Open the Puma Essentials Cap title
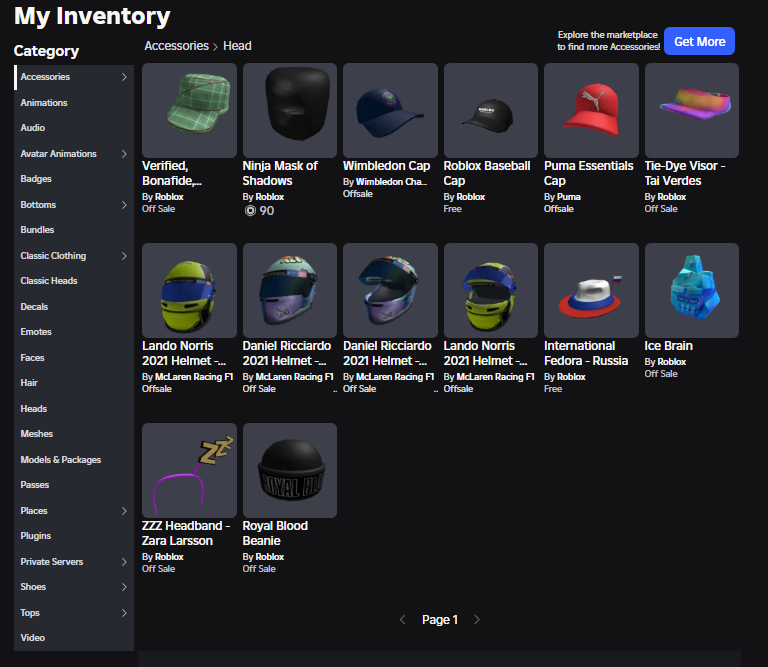 [x=589, y=173]
